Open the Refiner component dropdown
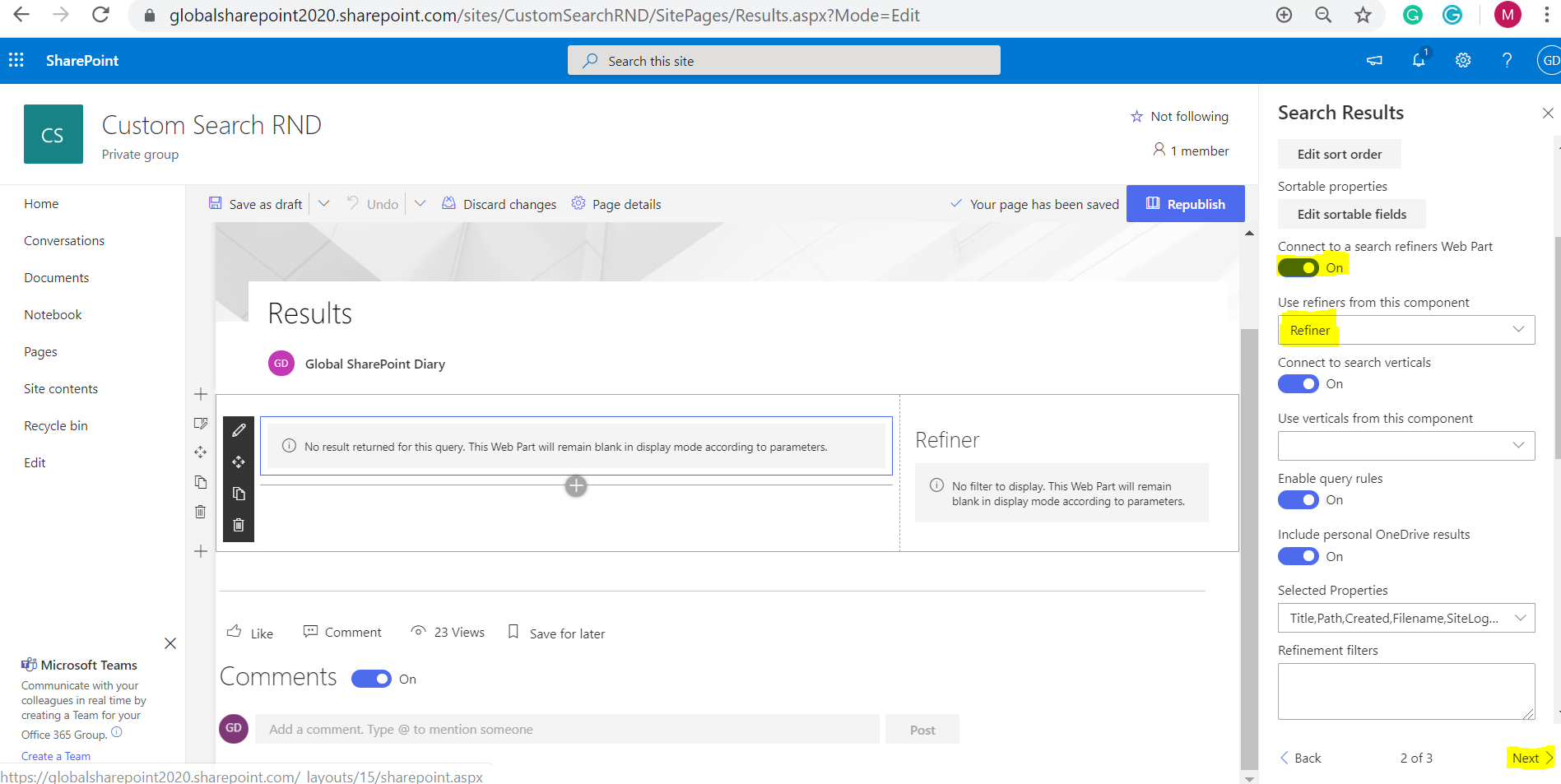Image resolution: width=1561 pixels, height=784 pixels. click(x=1406, y=330)
